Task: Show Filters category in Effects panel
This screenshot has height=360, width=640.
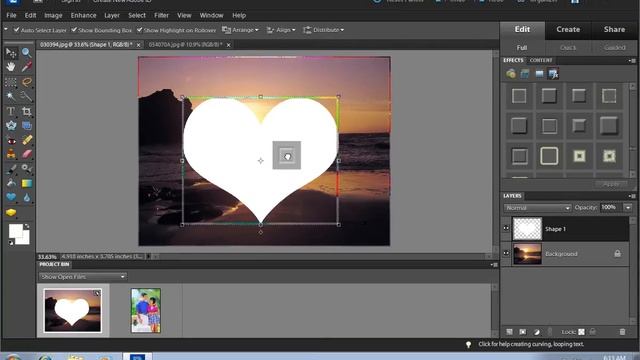Action: click(511, 74)
